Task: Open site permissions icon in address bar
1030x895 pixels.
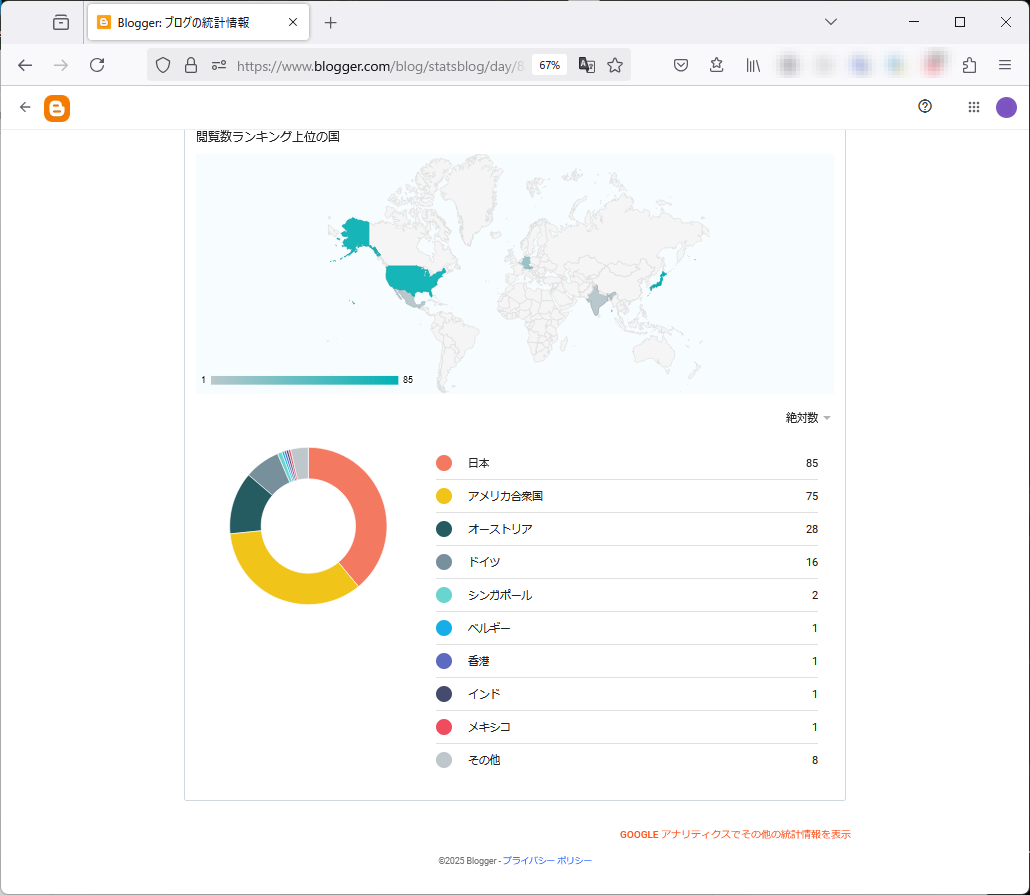Action: click(x=219, y=65)
